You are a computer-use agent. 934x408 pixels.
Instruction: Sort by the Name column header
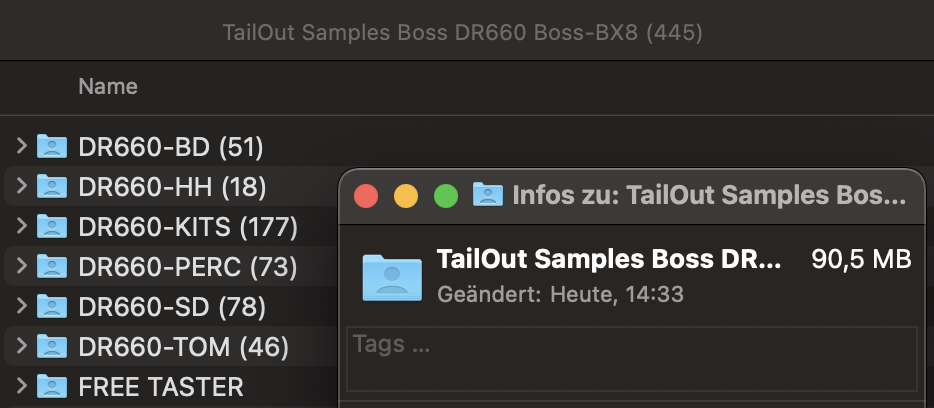click(108, 87)
